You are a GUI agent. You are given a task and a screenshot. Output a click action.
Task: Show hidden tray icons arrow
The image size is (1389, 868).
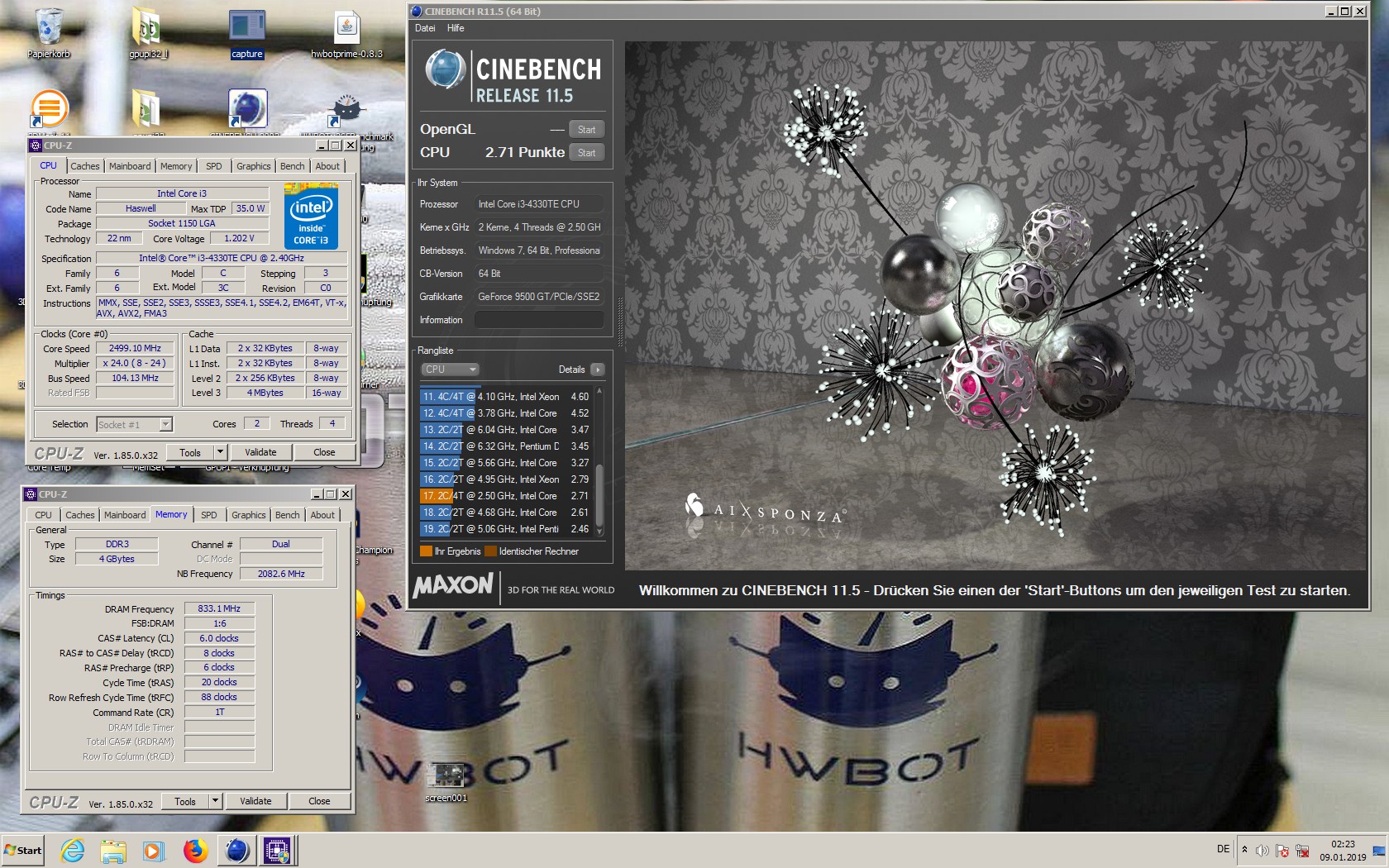point(1244,850)
